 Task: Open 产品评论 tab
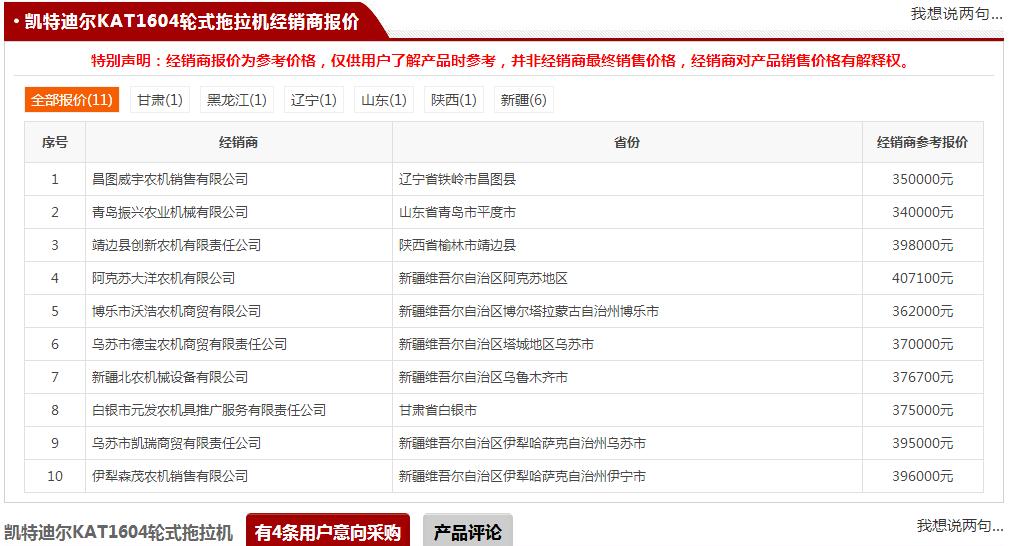467,531
